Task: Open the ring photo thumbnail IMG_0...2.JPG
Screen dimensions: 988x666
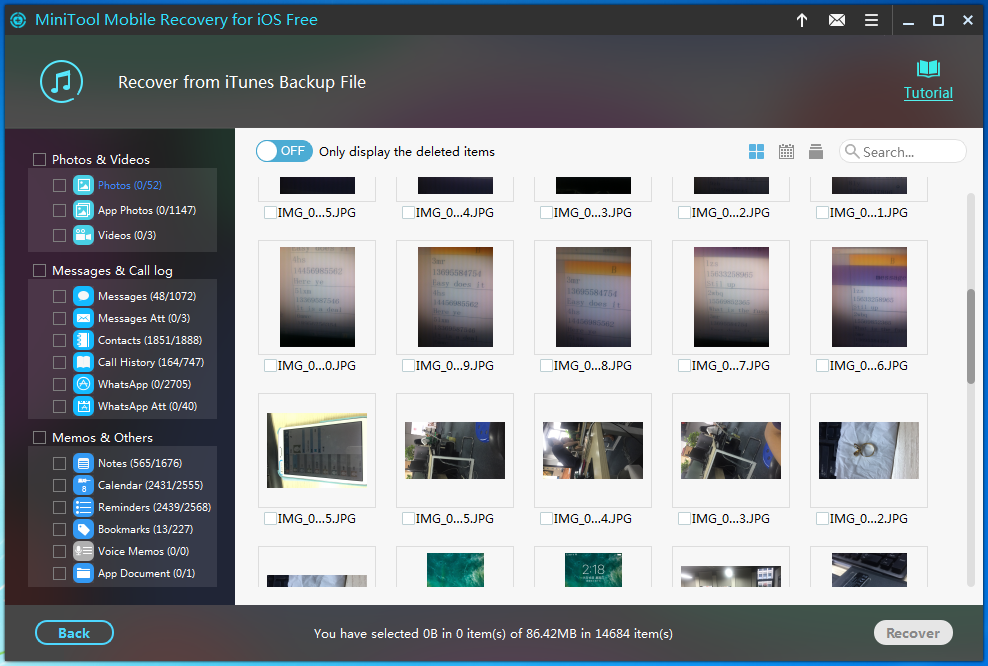Action: tap(869, 450)
